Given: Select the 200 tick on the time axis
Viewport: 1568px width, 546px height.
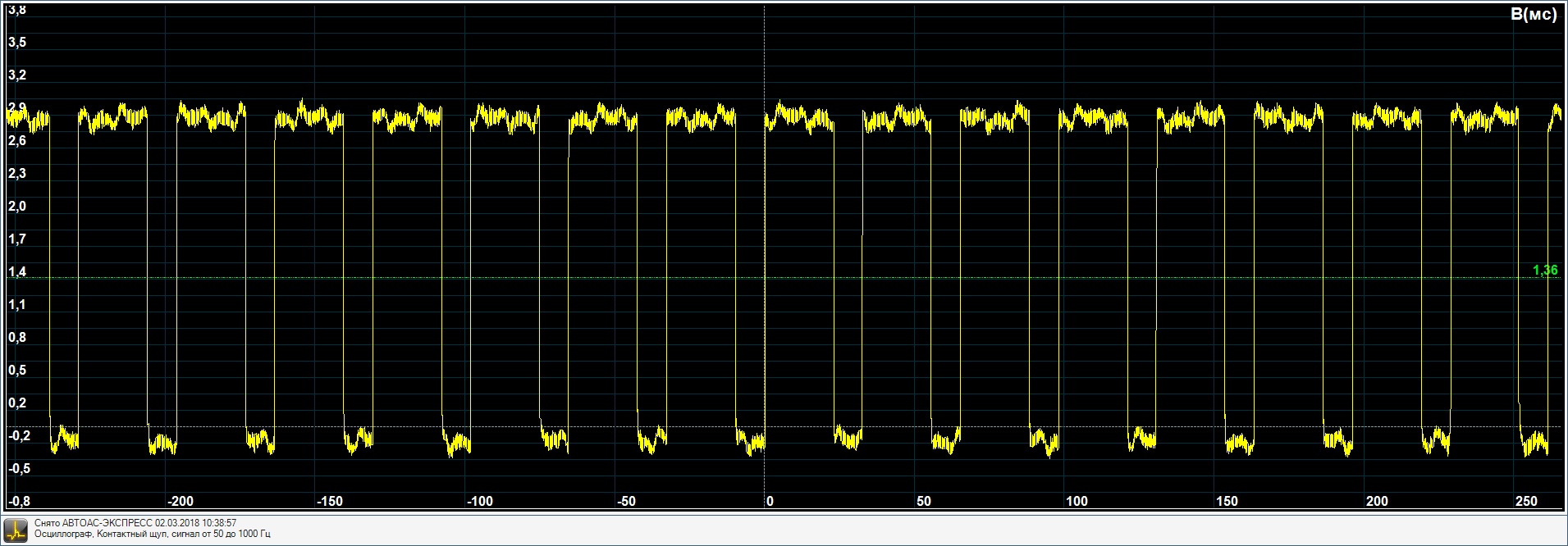Looking at the screenshot, I should (x=1377, y=501).
